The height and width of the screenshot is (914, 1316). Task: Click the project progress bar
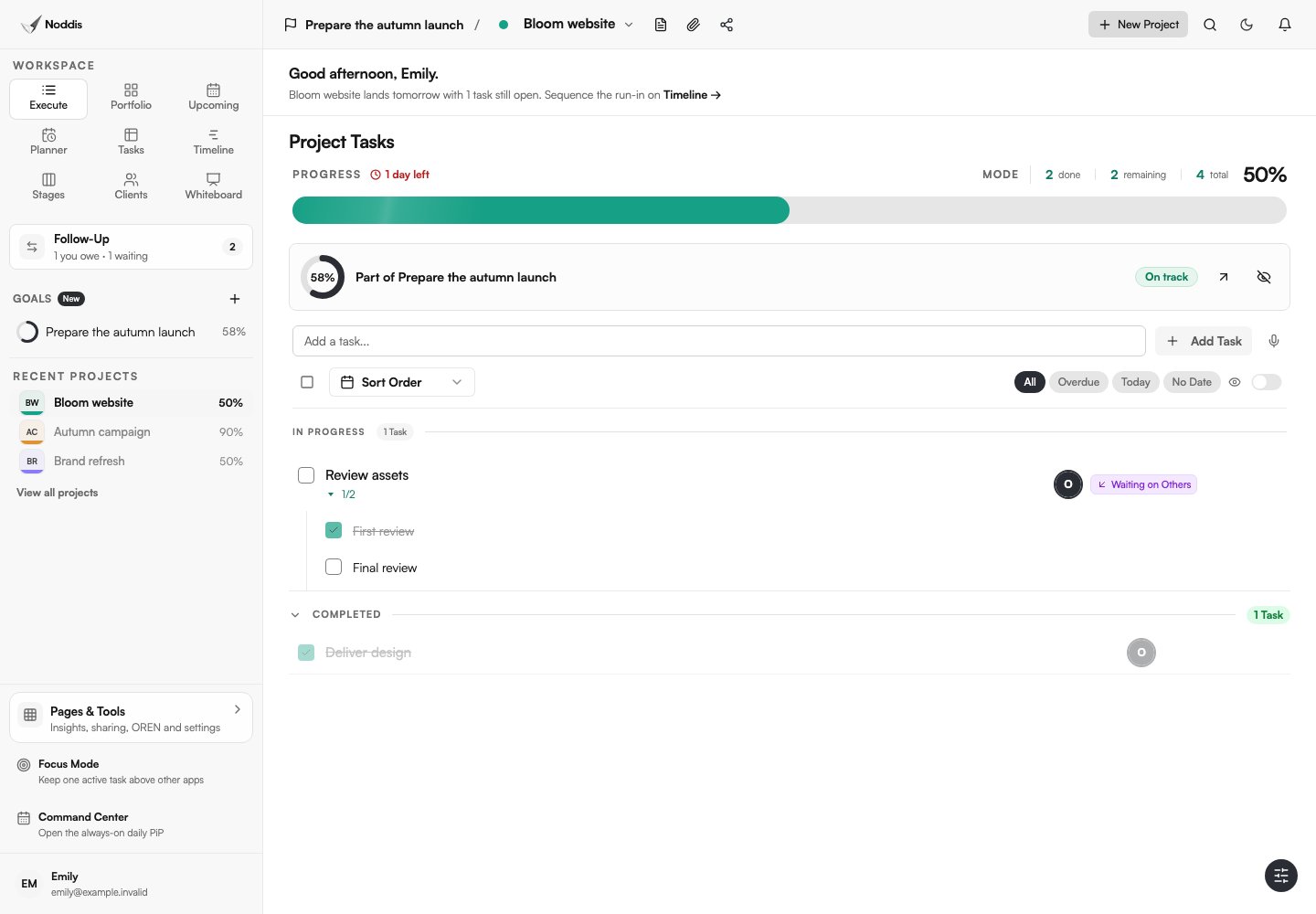point(790,210)
